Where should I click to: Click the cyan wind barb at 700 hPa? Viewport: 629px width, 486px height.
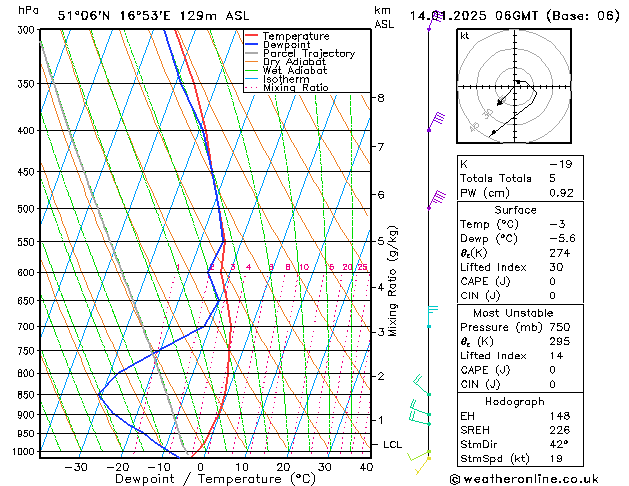[x=432, y=316]
